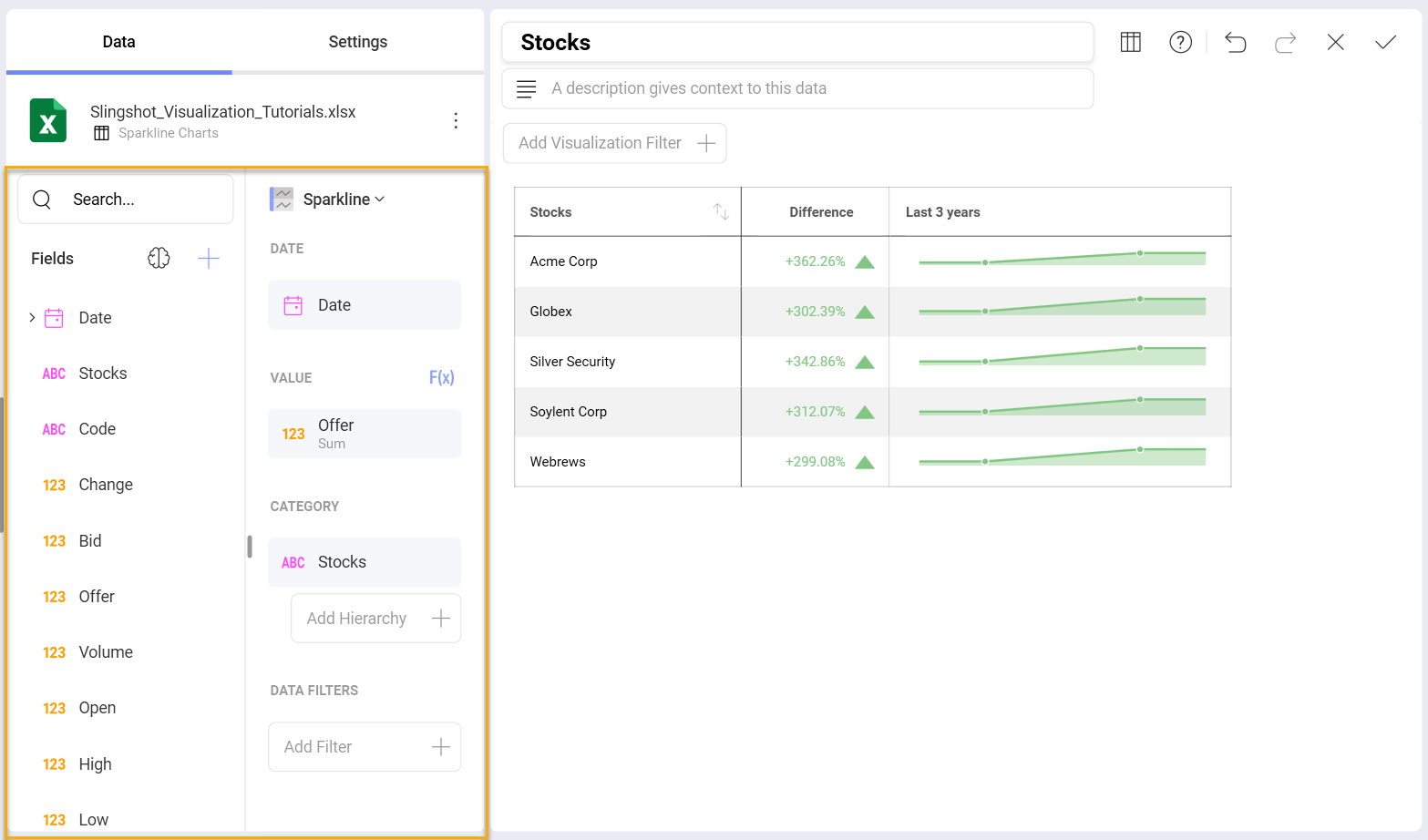Click the Add Visualization Filter button
1428x840 pixels.
pos(615,143)
